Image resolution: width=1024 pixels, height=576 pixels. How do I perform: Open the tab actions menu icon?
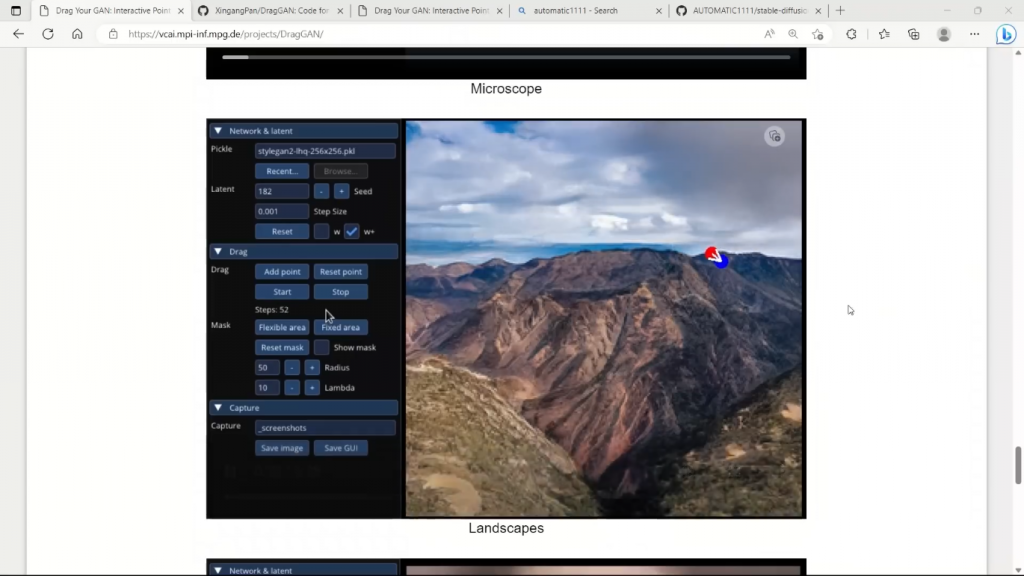16,10
